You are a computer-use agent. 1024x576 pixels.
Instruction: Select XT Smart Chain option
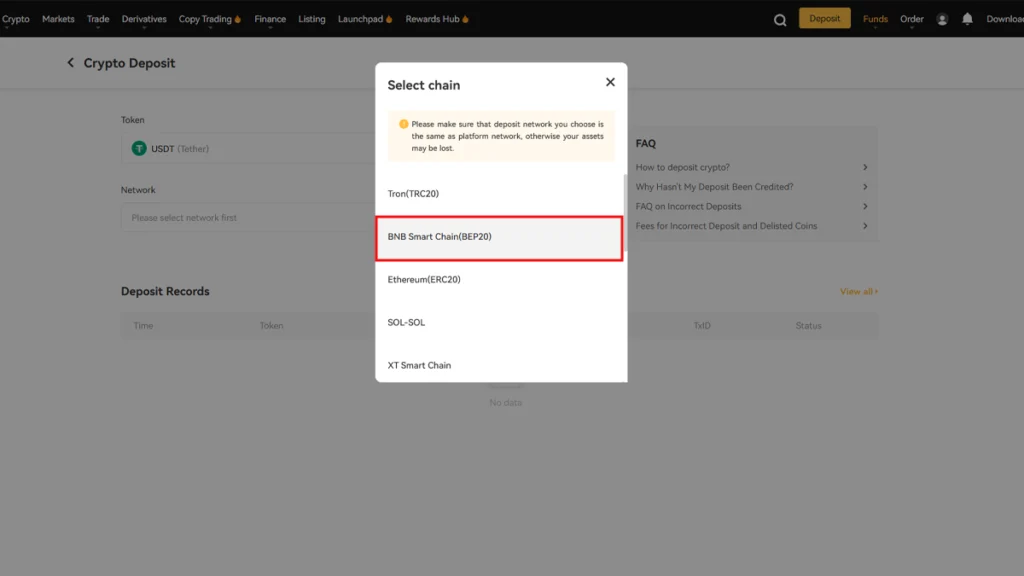click(500, 364)
